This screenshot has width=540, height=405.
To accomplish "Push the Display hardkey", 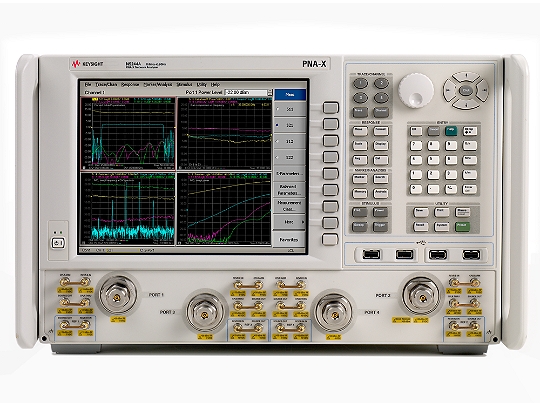I will (x=381, y=145).
